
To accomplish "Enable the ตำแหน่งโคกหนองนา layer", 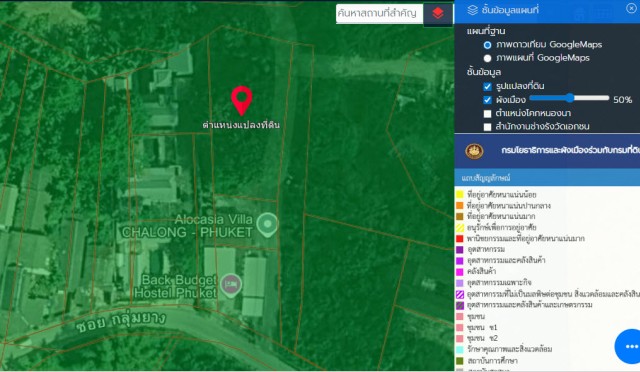I will coord(487,114).
